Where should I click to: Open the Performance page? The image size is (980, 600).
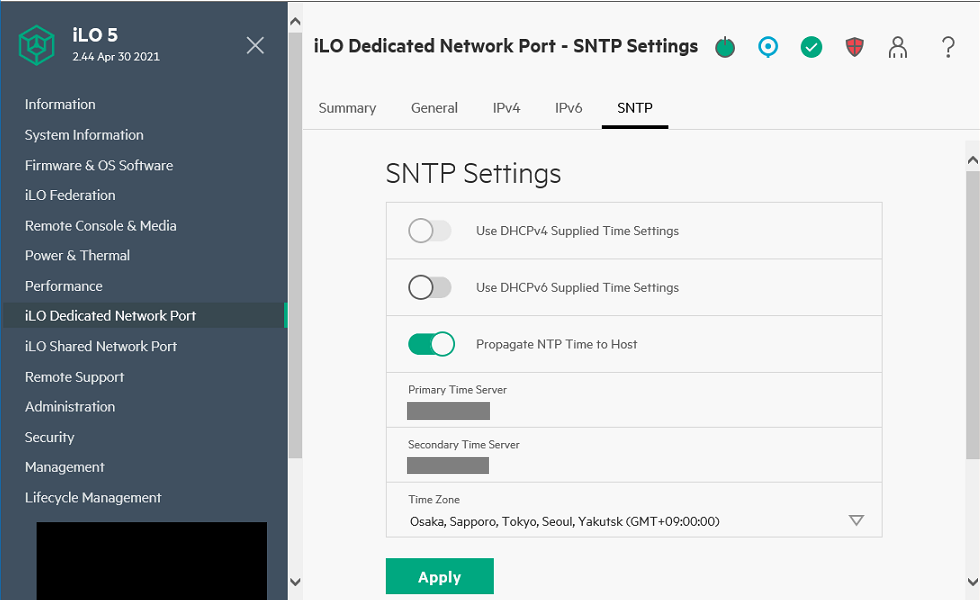coord(64,286)
